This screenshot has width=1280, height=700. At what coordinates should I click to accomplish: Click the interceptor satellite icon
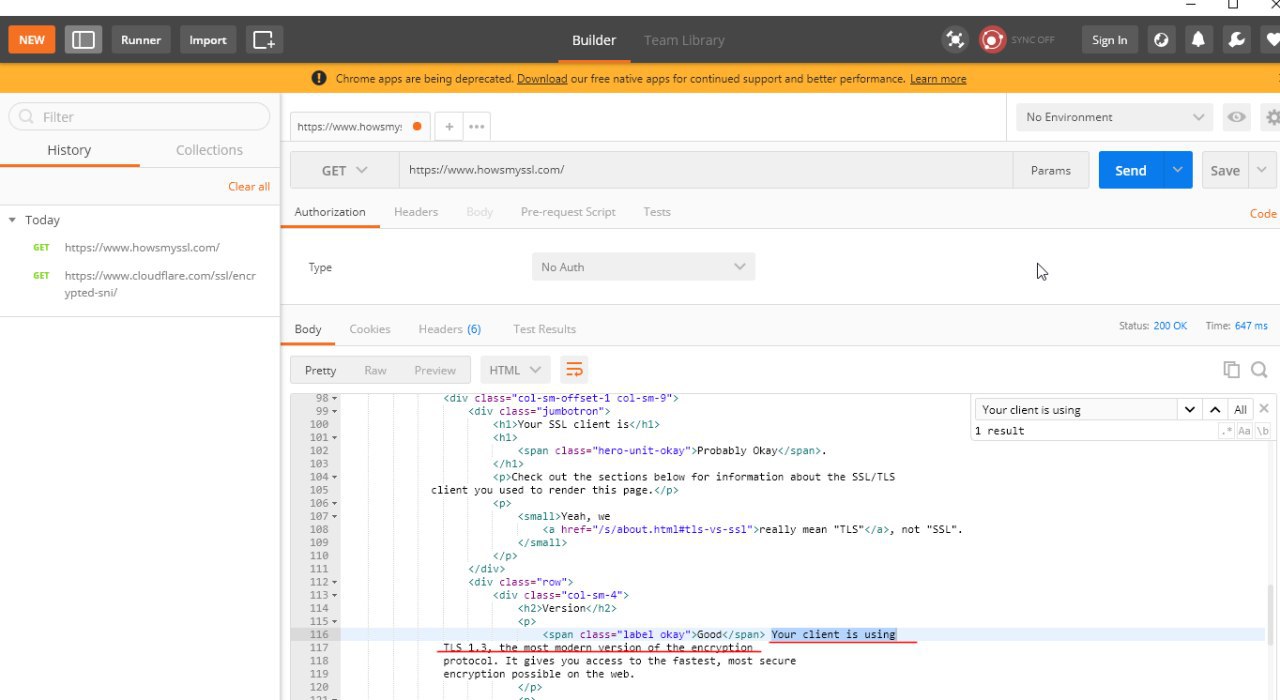tap(955, 40)
